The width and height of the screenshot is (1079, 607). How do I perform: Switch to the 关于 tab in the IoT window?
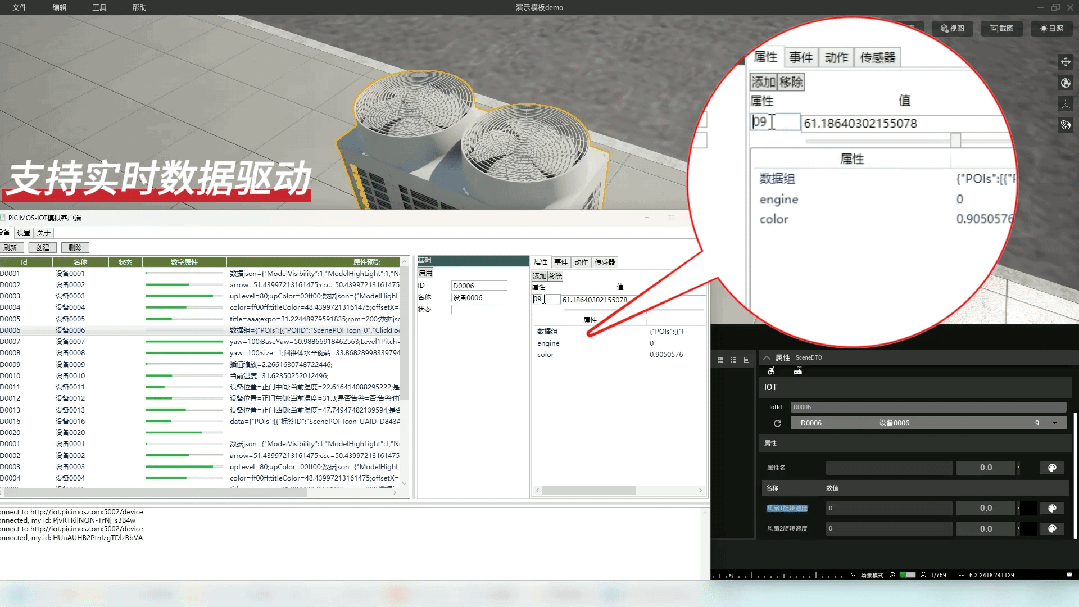(43, 233)
